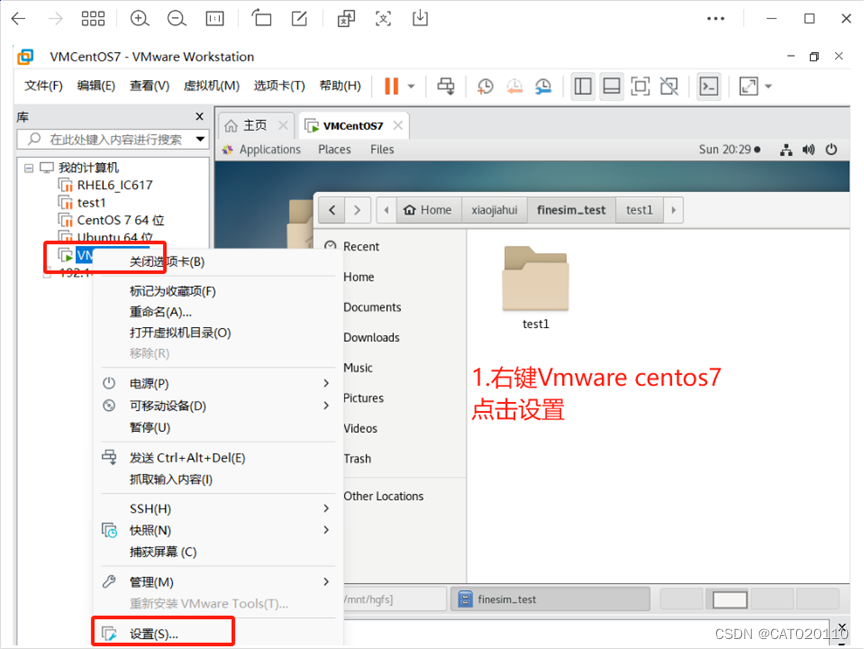Toggle the thumbnail bar layout view
864x649 pixels.
[611, 87]
